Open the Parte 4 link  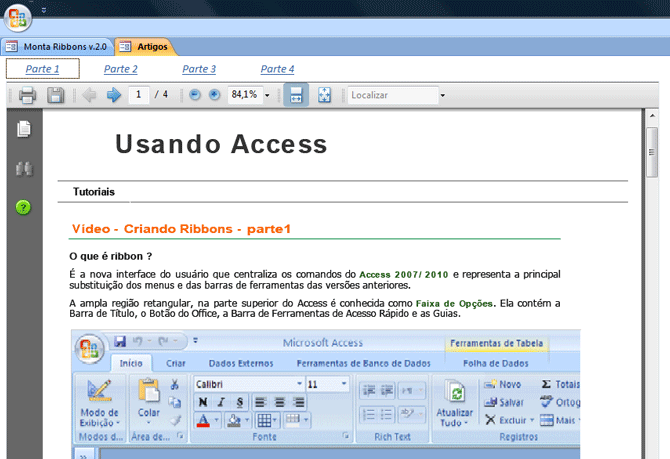tap(277, 69)
